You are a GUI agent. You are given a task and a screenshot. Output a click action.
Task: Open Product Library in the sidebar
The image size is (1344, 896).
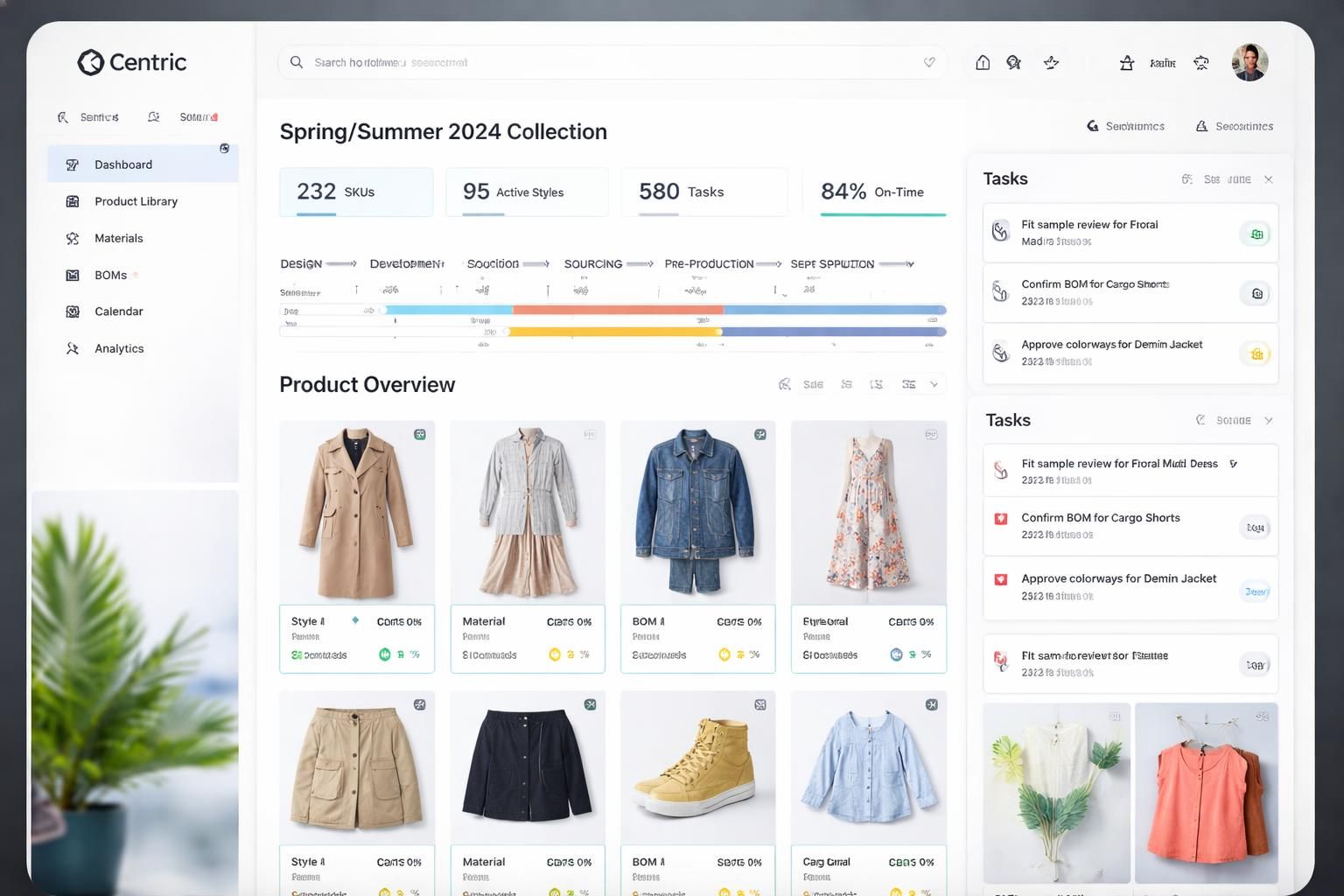coord(143,201)
